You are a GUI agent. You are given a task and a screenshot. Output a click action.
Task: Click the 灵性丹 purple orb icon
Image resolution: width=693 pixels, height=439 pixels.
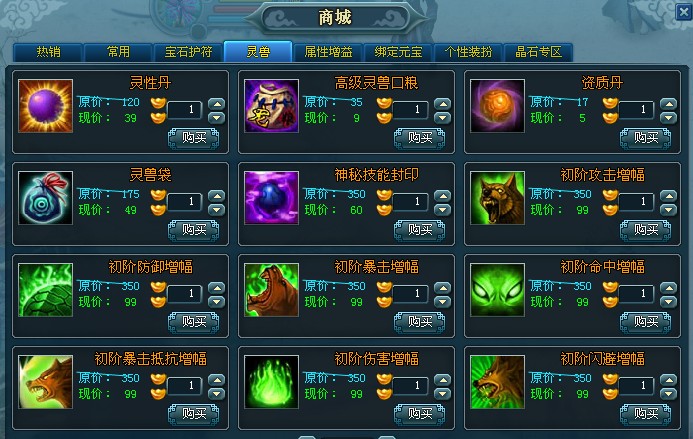46,106
